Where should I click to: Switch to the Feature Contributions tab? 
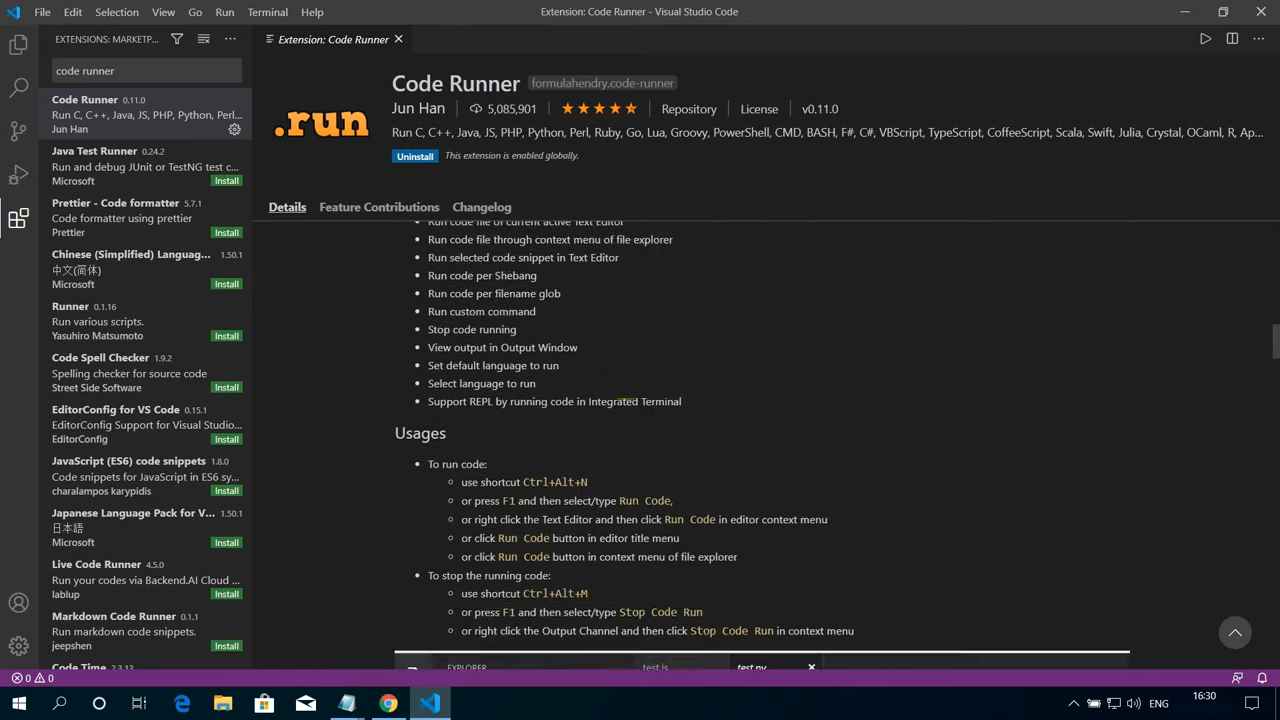tap(379, 207)
